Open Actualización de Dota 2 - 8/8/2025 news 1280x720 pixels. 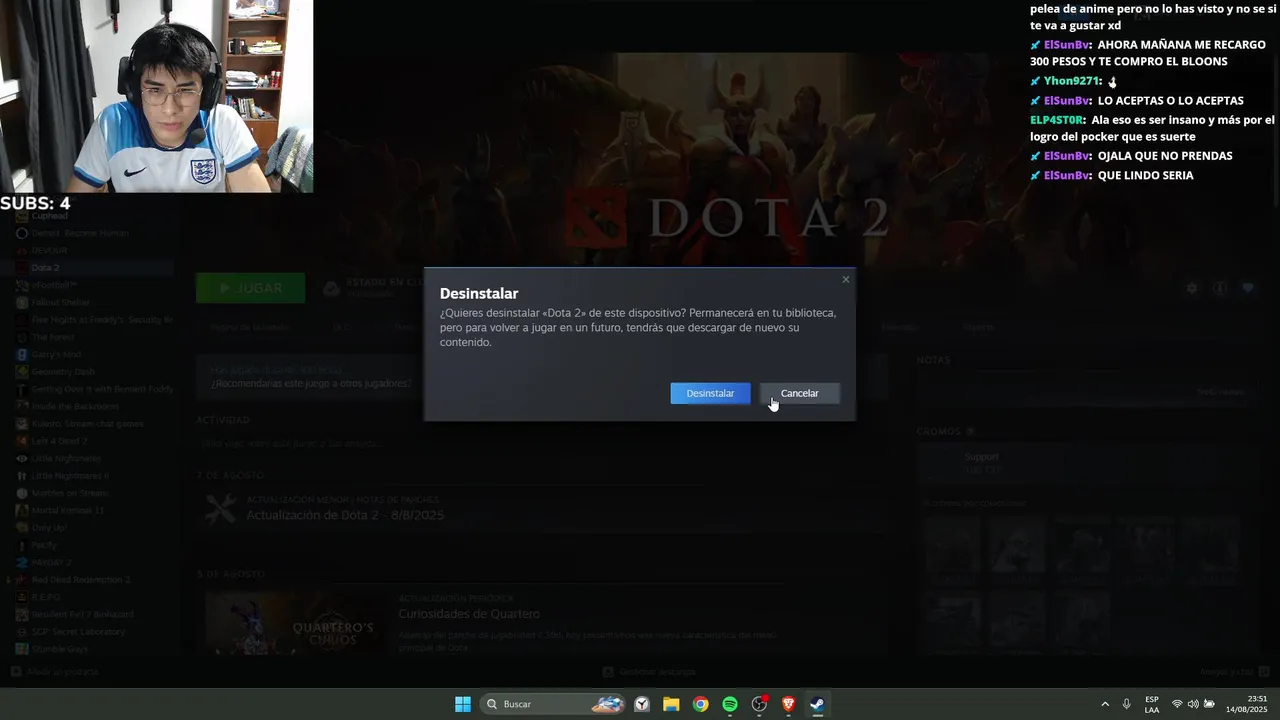click(345, 515)
